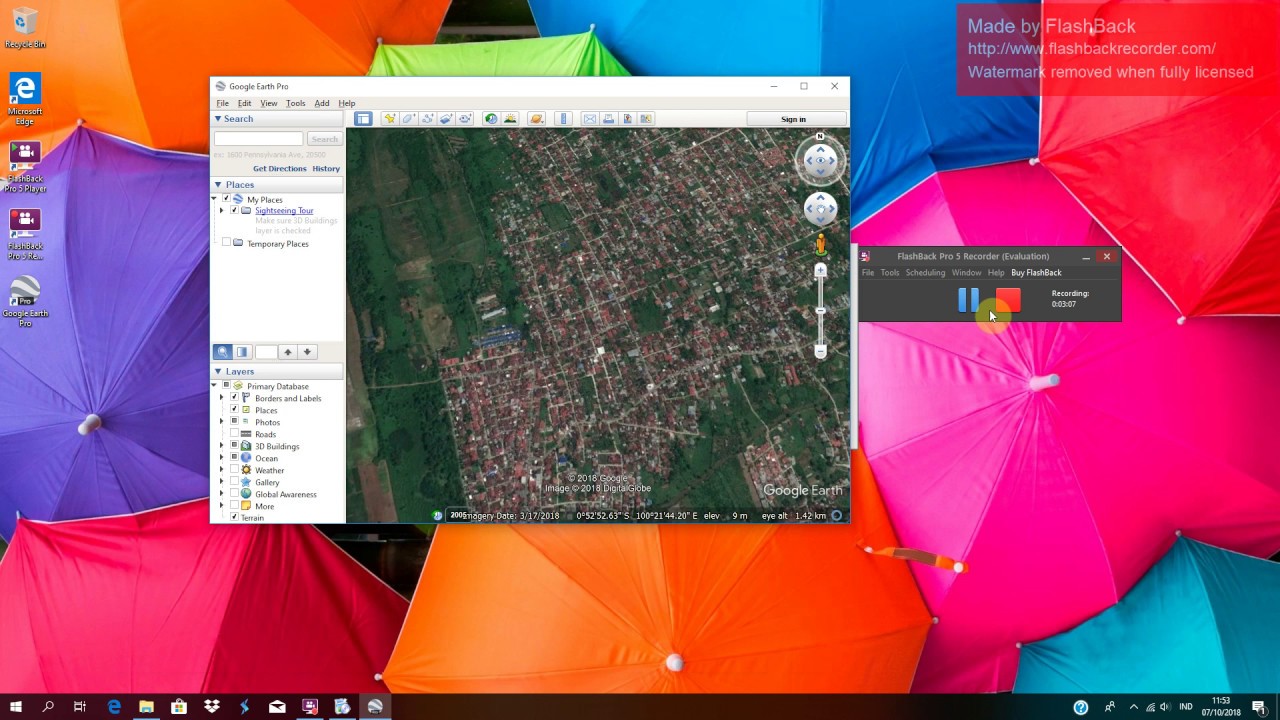The image size is (1280, 720).
Task: Click View in Google Maps icon
Action: [x=646, y=119]
